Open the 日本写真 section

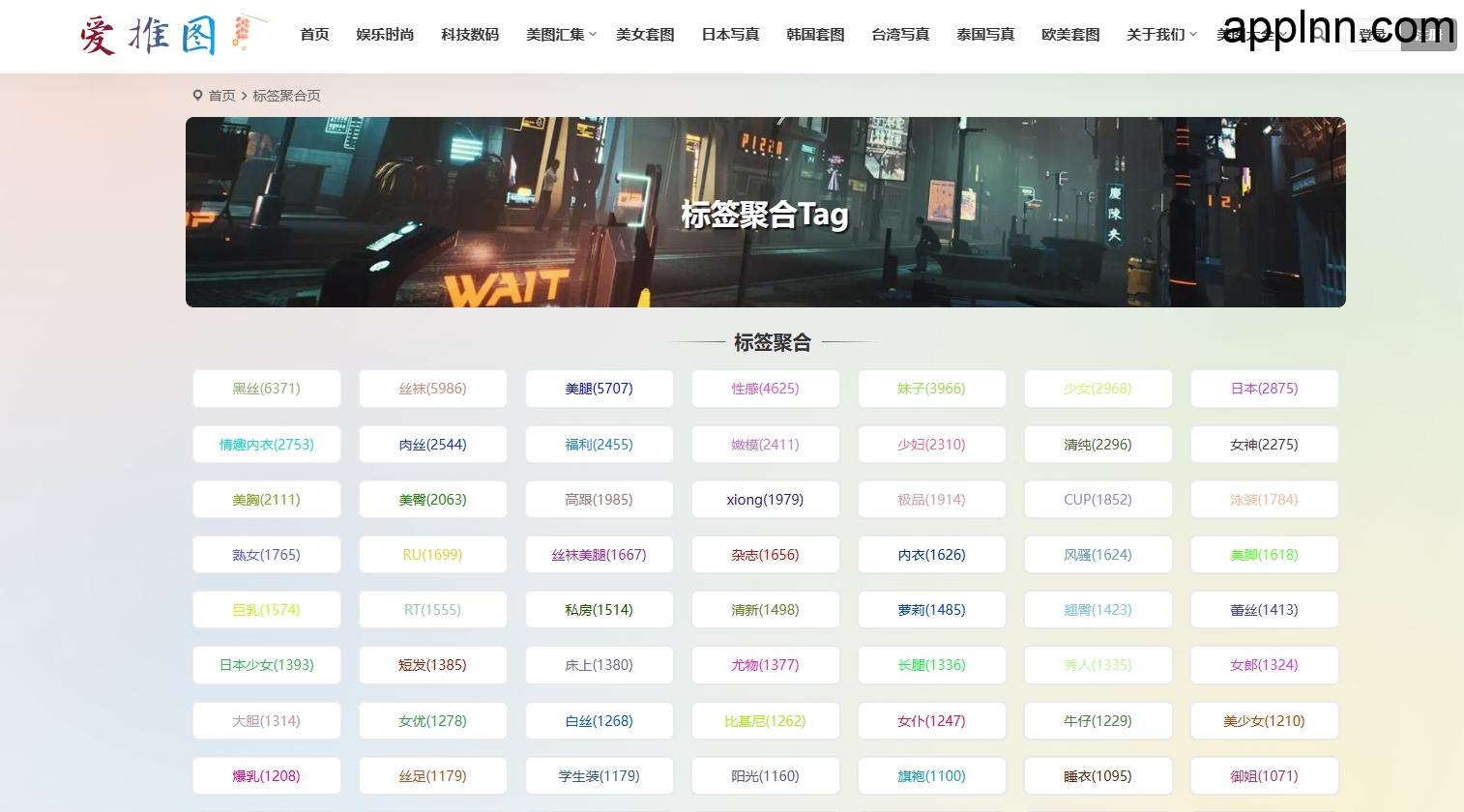730,34
